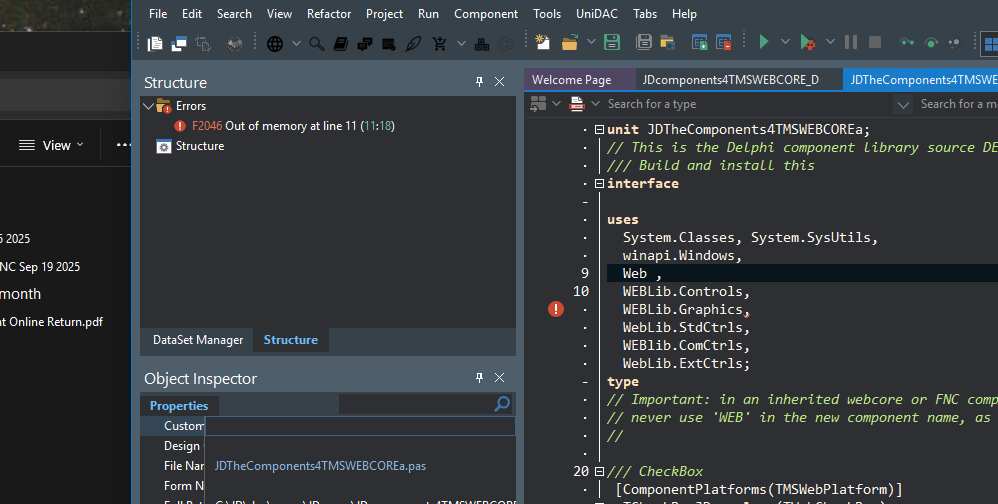Click the Pause program execution icon
This screenshot has height=504, width=998.
(x=850, y=43)
